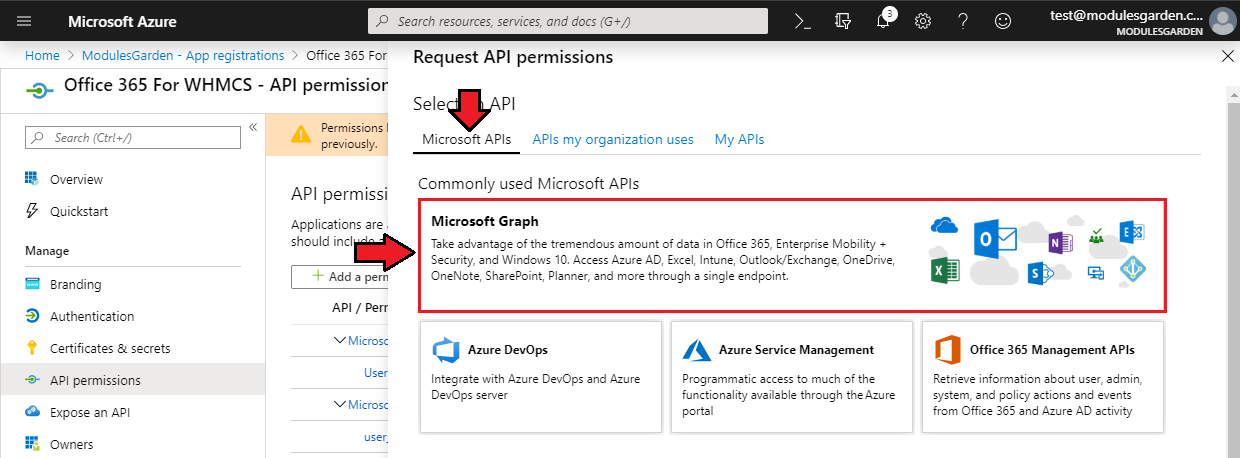Viewport: 1240px width, 458px height.
Task: Click Quickstart lightning icon
Action: coord(32,211)
